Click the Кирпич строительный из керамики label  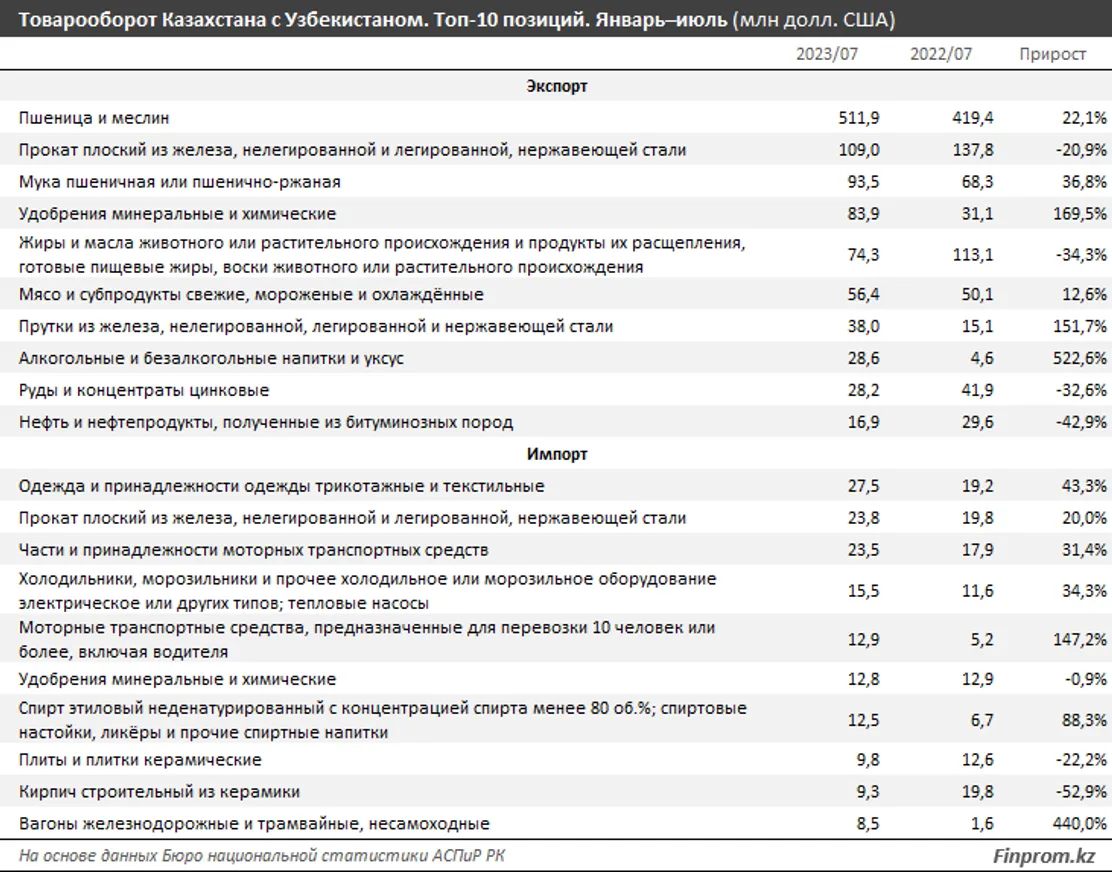(x=159, y=792)
